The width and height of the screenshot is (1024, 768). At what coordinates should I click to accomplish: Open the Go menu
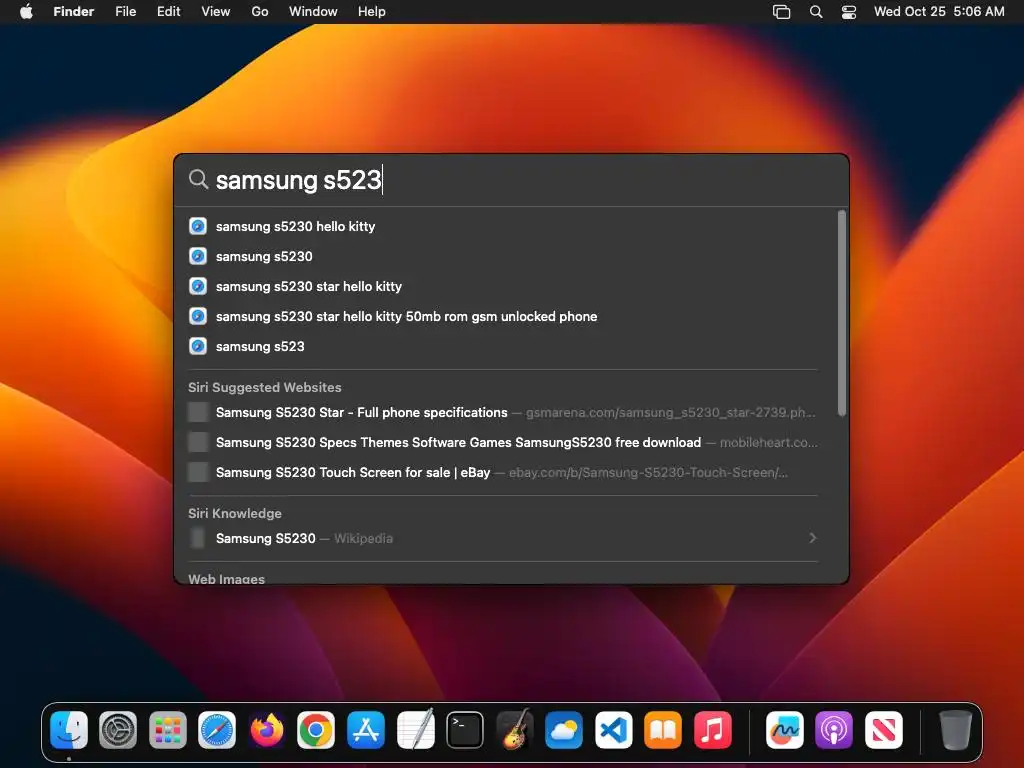pyautogui.click(x=260, y=12)
